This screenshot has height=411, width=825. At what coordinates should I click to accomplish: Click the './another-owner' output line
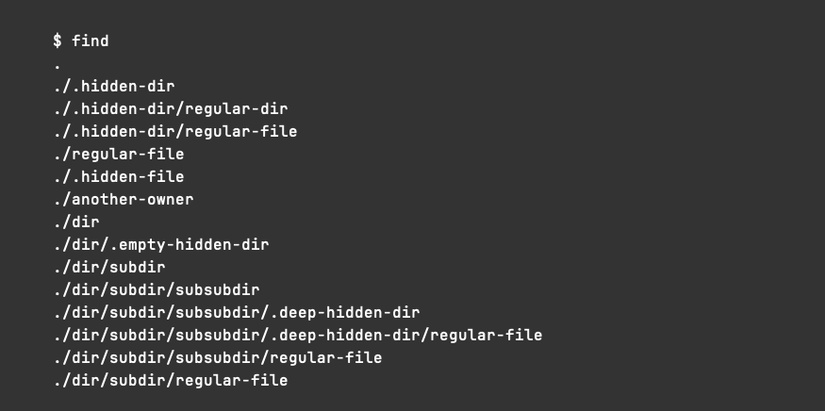(x=123, y=199)
